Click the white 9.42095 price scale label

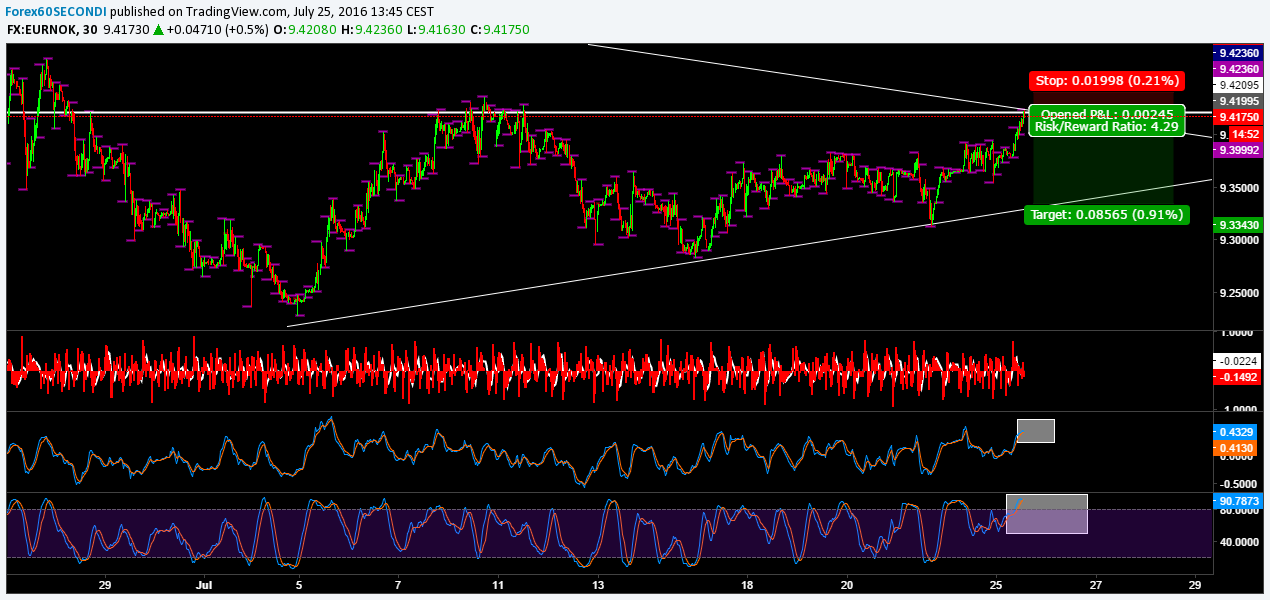click(1239, 85)
